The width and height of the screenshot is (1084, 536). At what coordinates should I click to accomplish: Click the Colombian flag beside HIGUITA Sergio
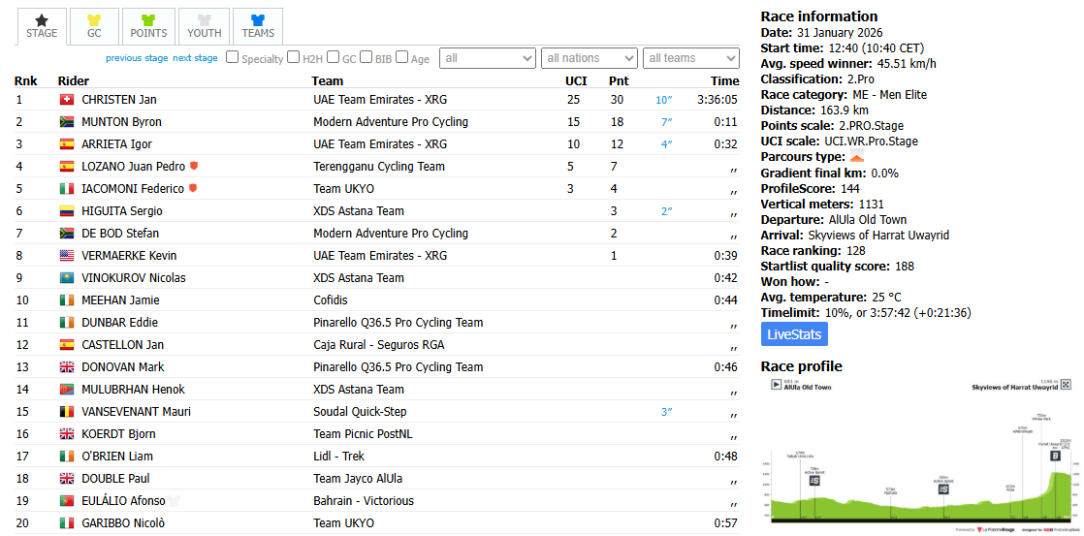coord(67,211)
